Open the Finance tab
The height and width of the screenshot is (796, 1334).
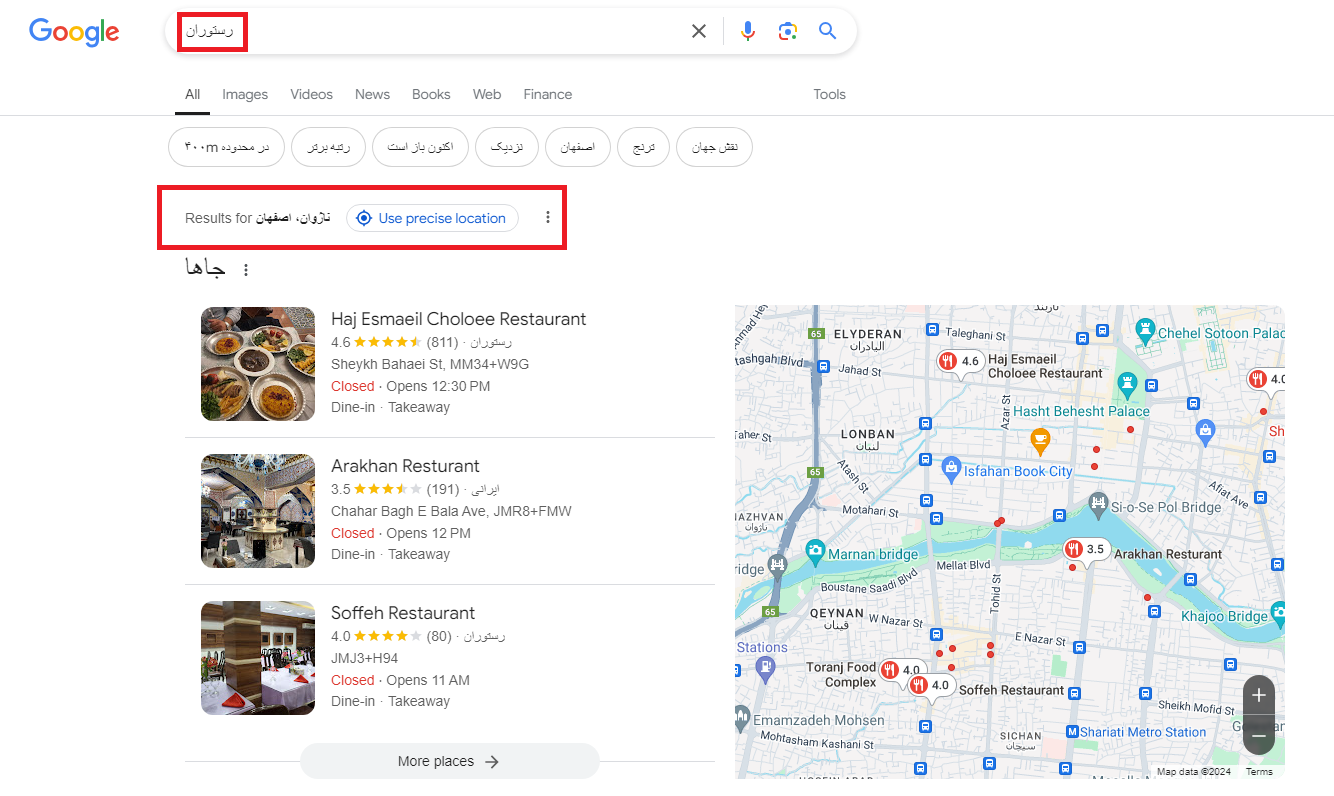[x=548, y=94]
